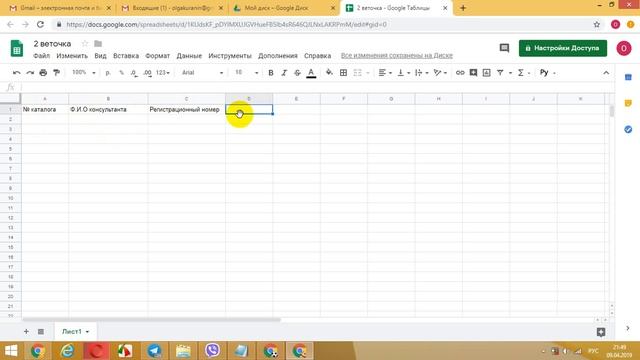Open the Изменить menu

(72, 56)
